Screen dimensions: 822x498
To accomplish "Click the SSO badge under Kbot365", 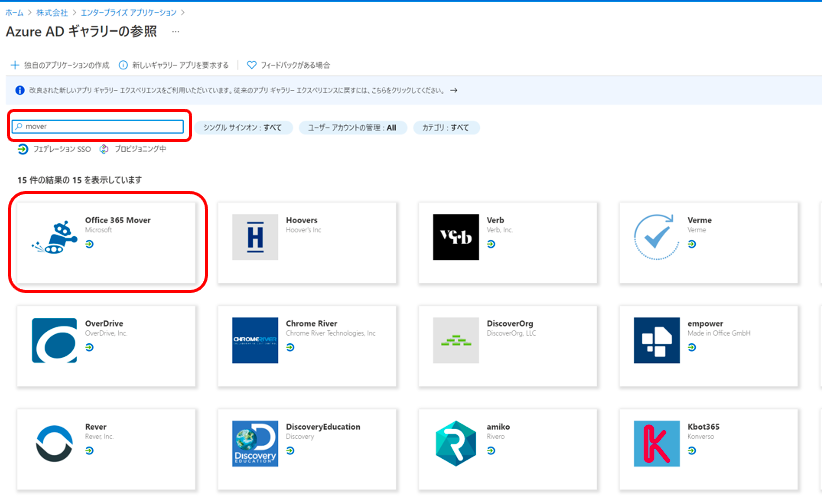I will pyautogui.click(x=692, y=451).
